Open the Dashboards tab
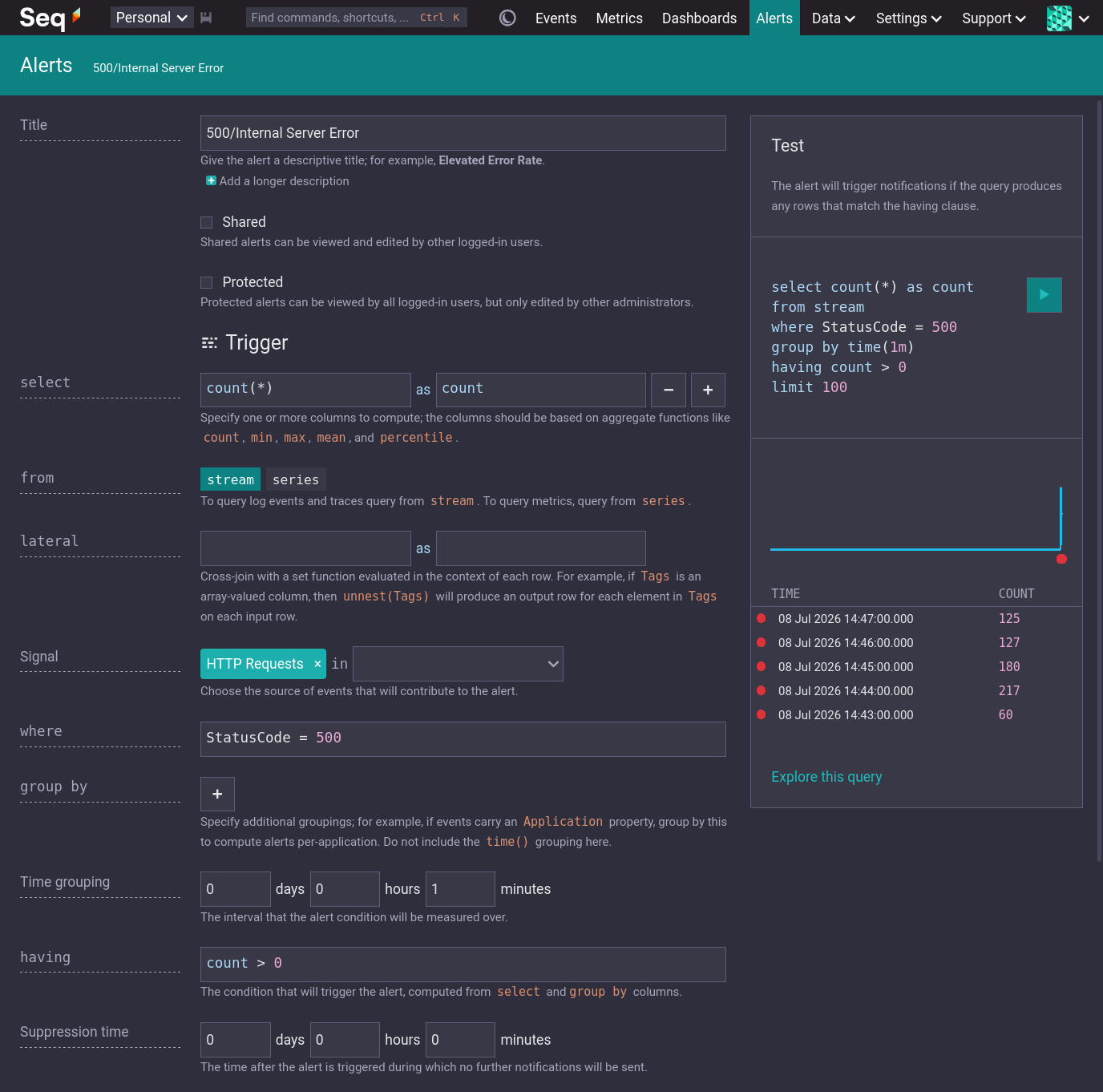1103x1092 pixels. click(x=699, y=18)
